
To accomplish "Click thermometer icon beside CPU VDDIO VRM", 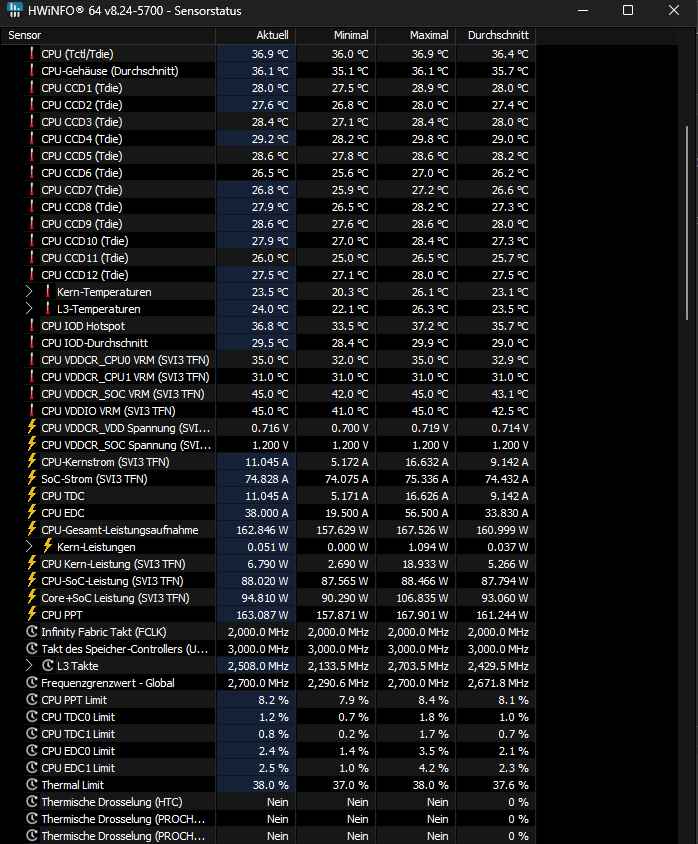I will (x=32, y=411).
